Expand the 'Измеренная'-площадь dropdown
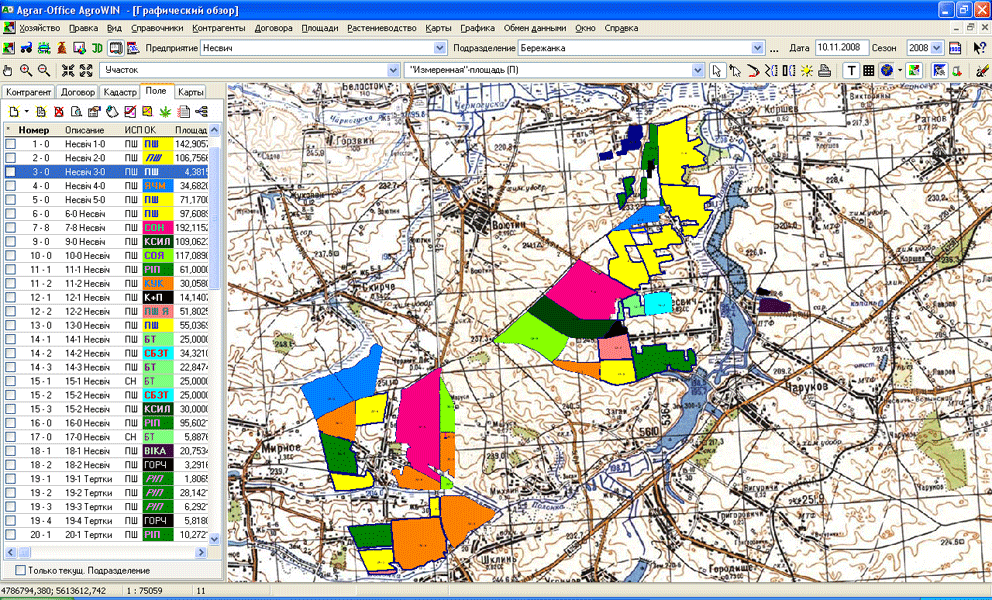 click(x=698, y=70)
